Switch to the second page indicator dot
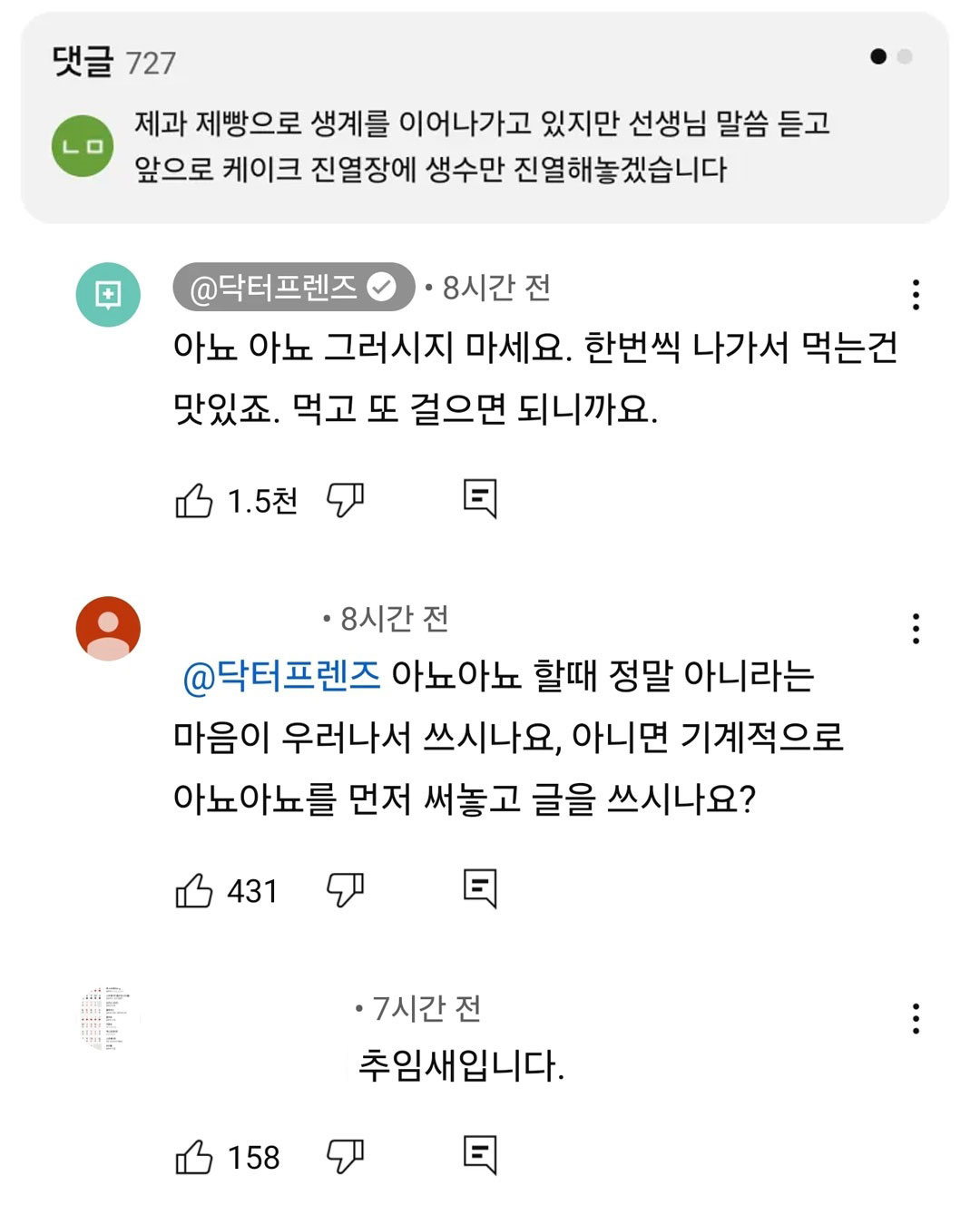Screen dimensions: 980x1225 [904, 56]
